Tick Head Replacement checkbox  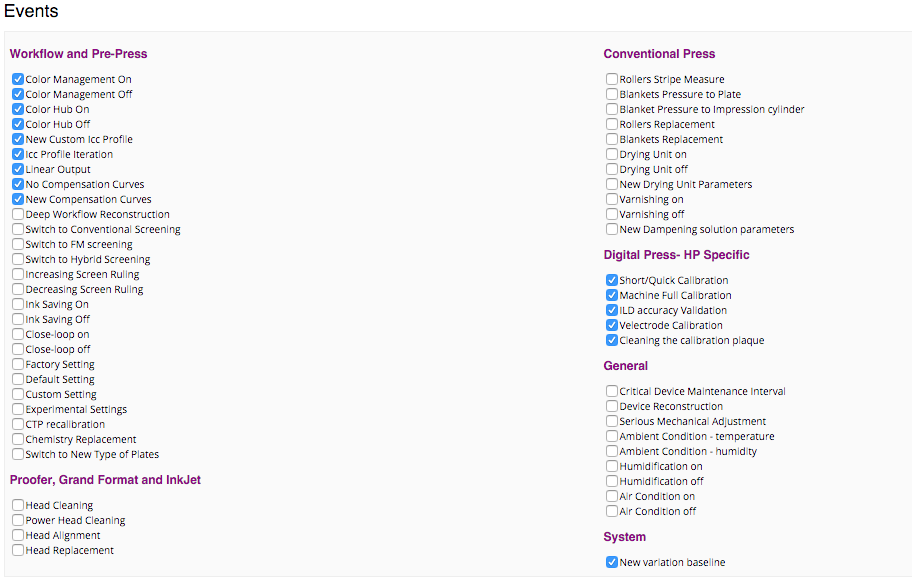(18, 550)
